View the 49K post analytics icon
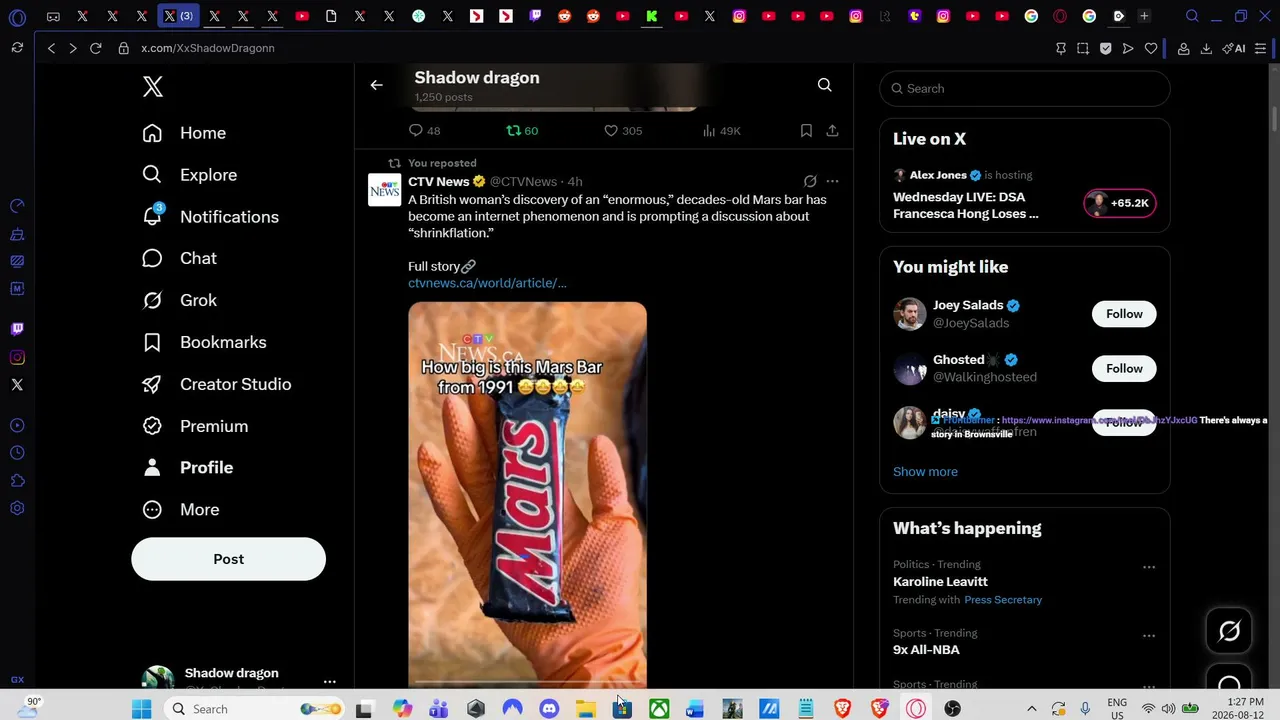The width and height of the screenshot is (1280, 720). [721, 131]
